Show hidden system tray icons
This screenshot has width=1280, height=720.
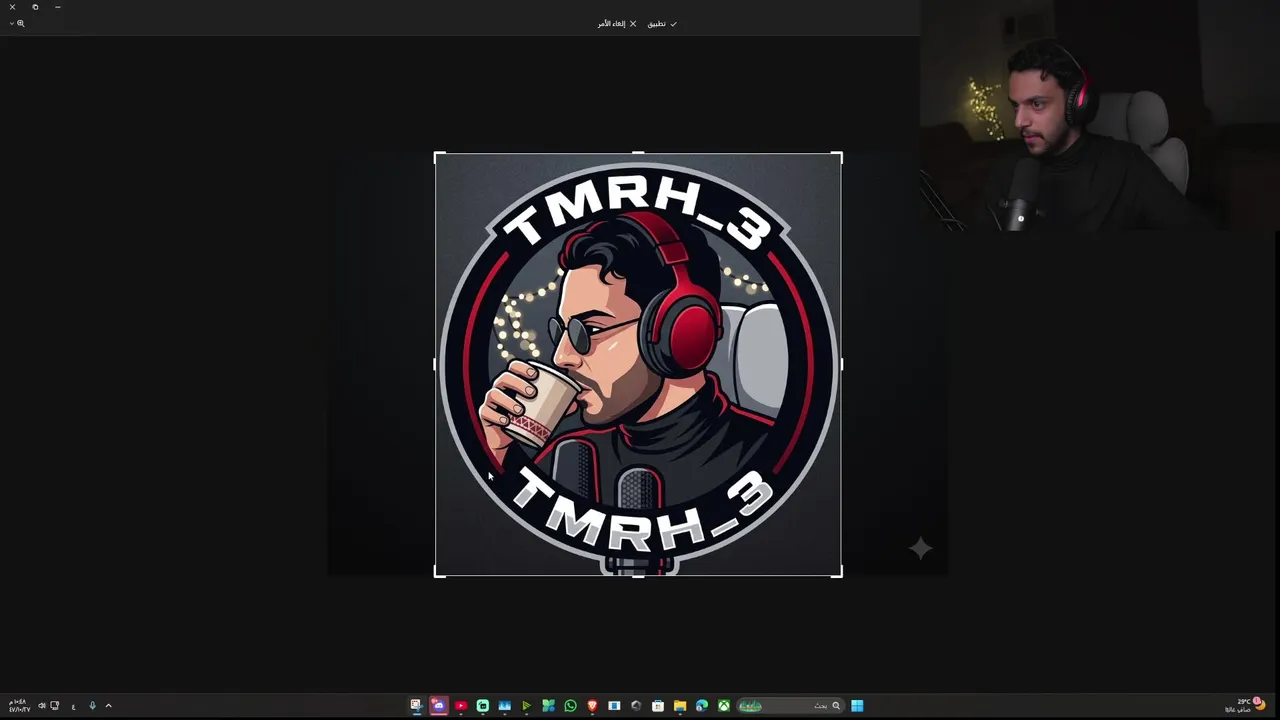108,706
